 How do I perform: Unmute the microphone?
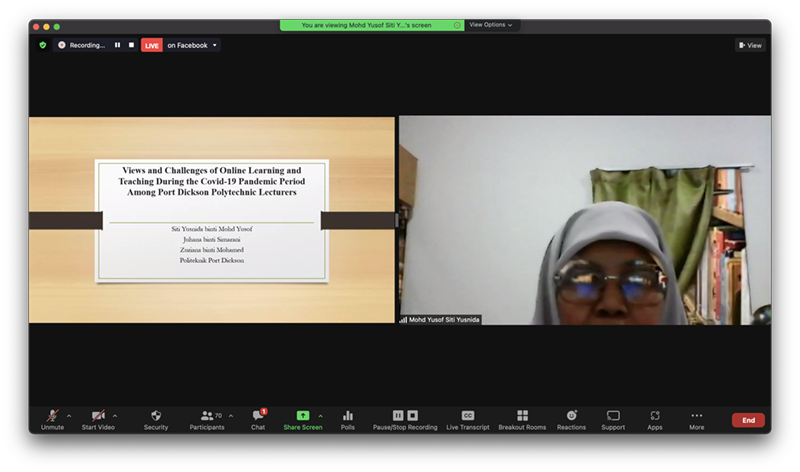click(52, 415)
